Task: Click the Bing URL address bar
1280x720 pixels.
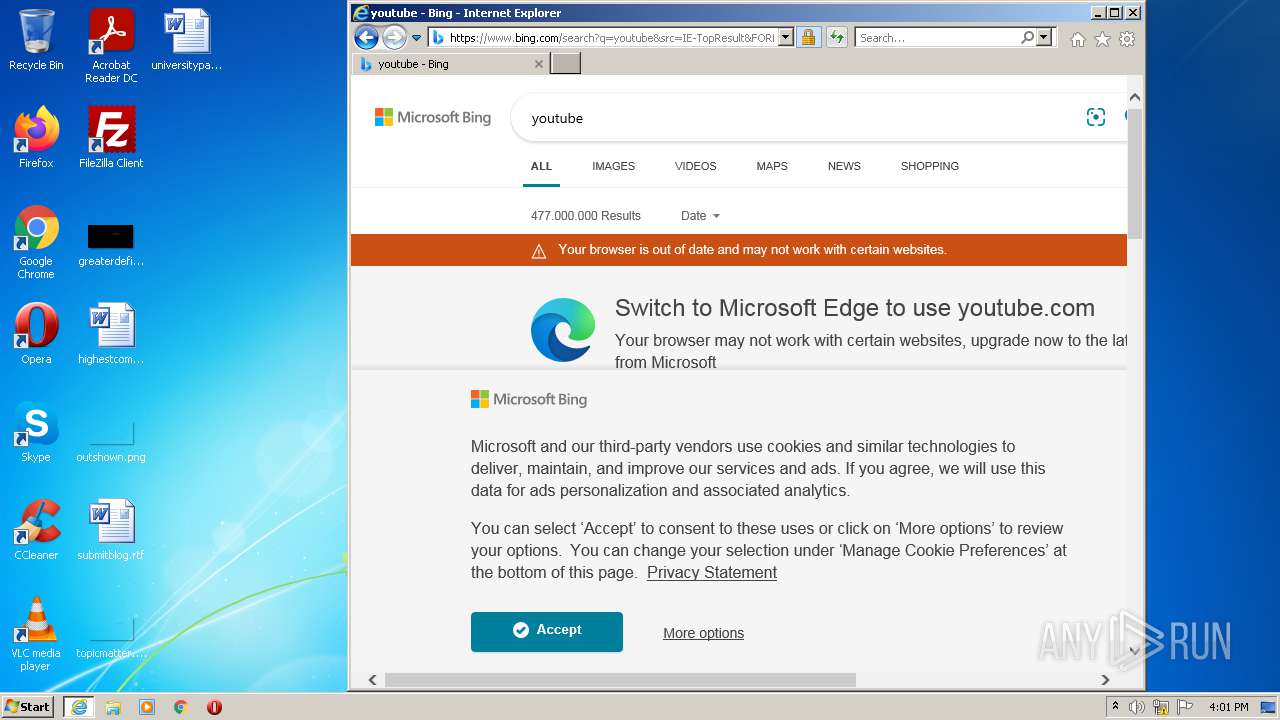Action: click(611, 37)
